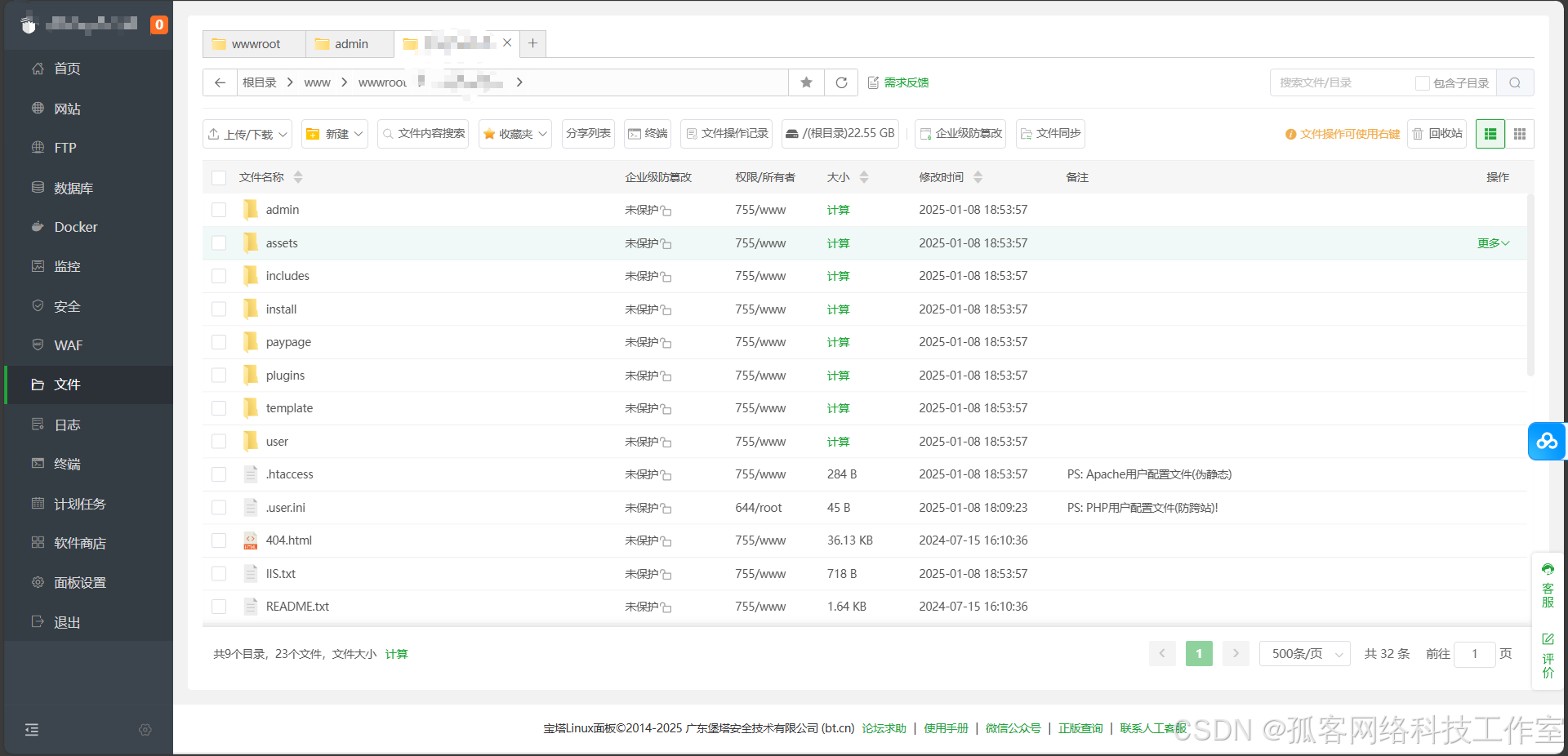Expand 更多 on the assets row
The height and width of the screenshot is (756, 1568).
tap(1493, 243)
